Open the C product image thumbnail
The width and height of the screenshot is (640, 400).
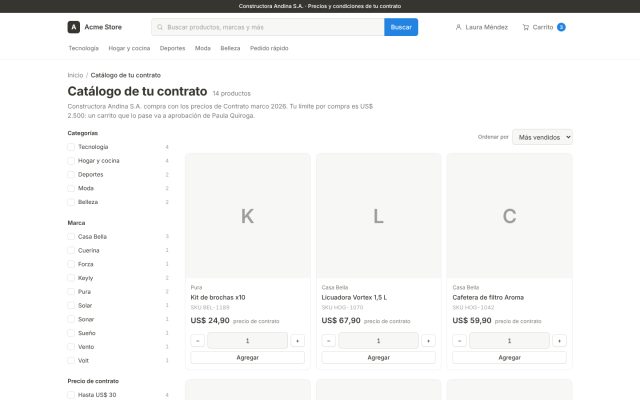509,216
